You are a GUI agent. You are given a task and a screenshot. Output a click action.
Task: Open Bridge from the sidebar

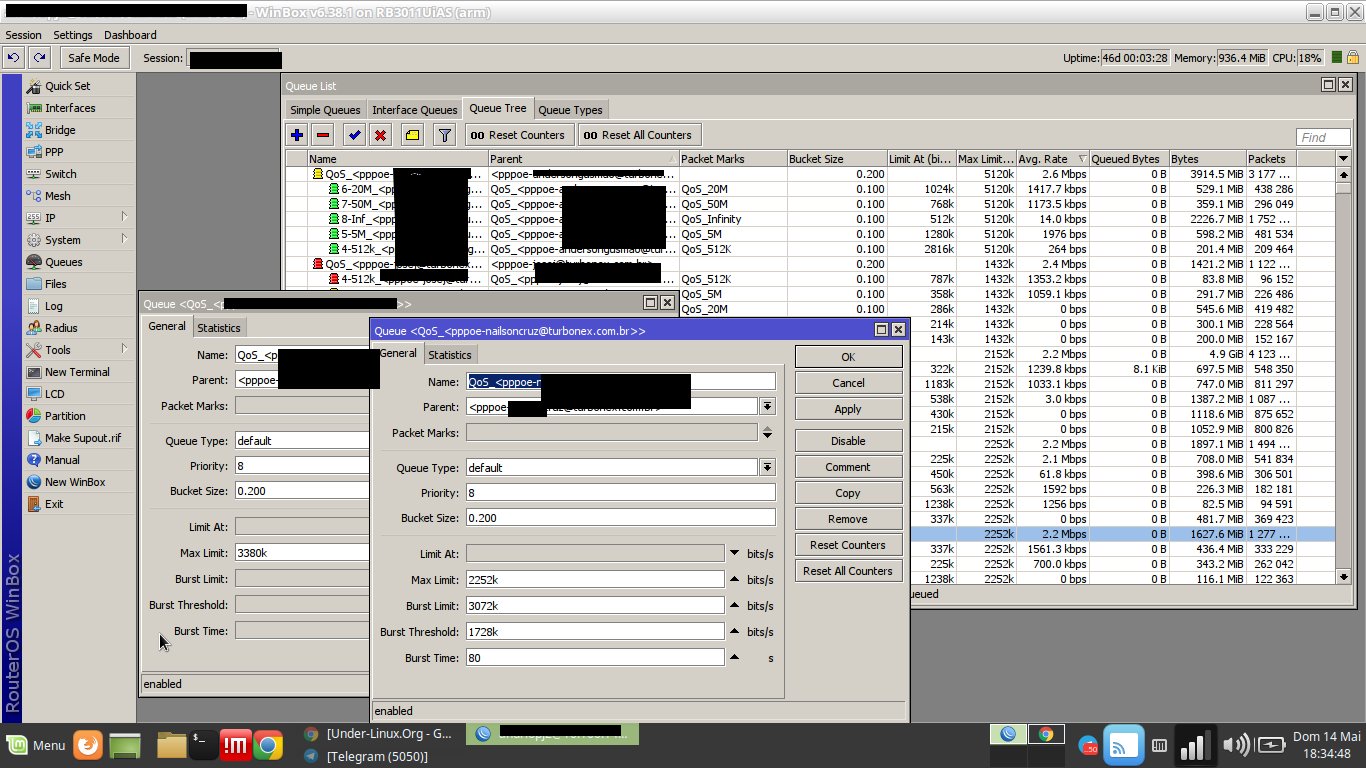(59, 130)
